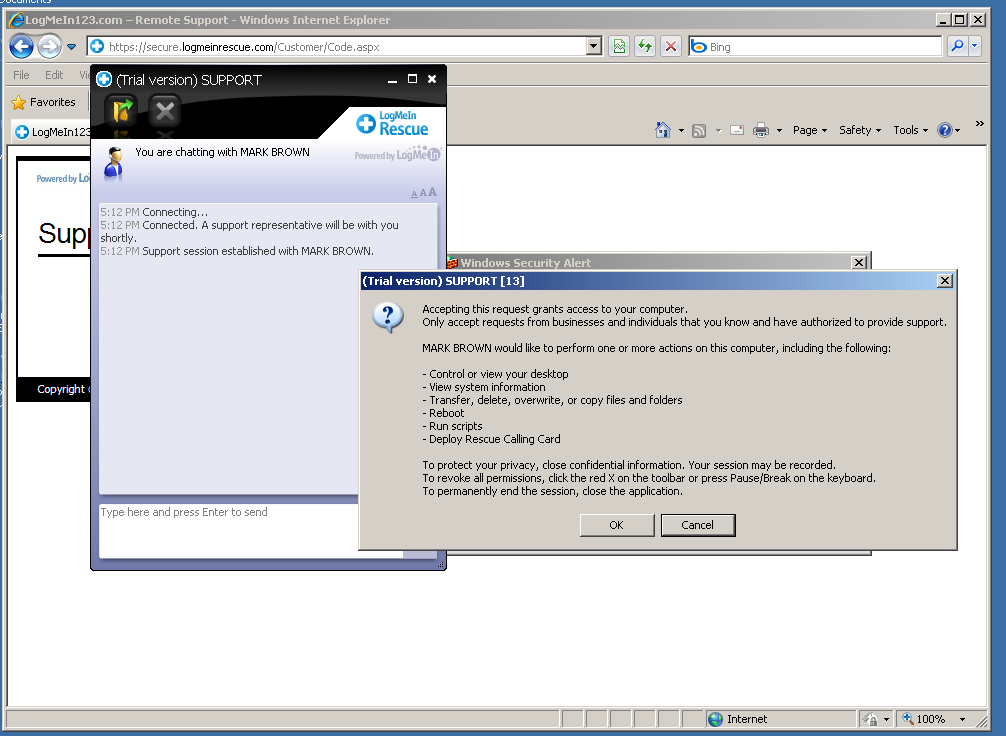
Task: Open the search provider dropdown arrow
Action: click(x=975, y=46)
